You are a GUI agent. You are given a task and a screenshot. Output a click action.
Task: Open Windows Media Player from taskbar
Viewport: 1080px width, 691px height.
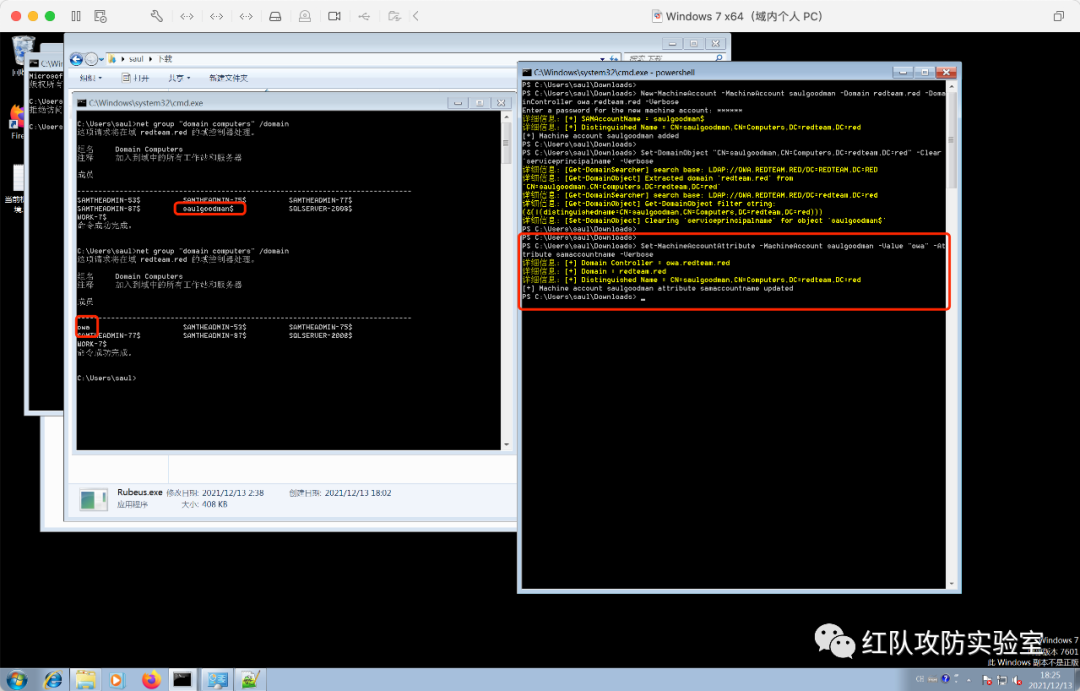pos(116,679)
